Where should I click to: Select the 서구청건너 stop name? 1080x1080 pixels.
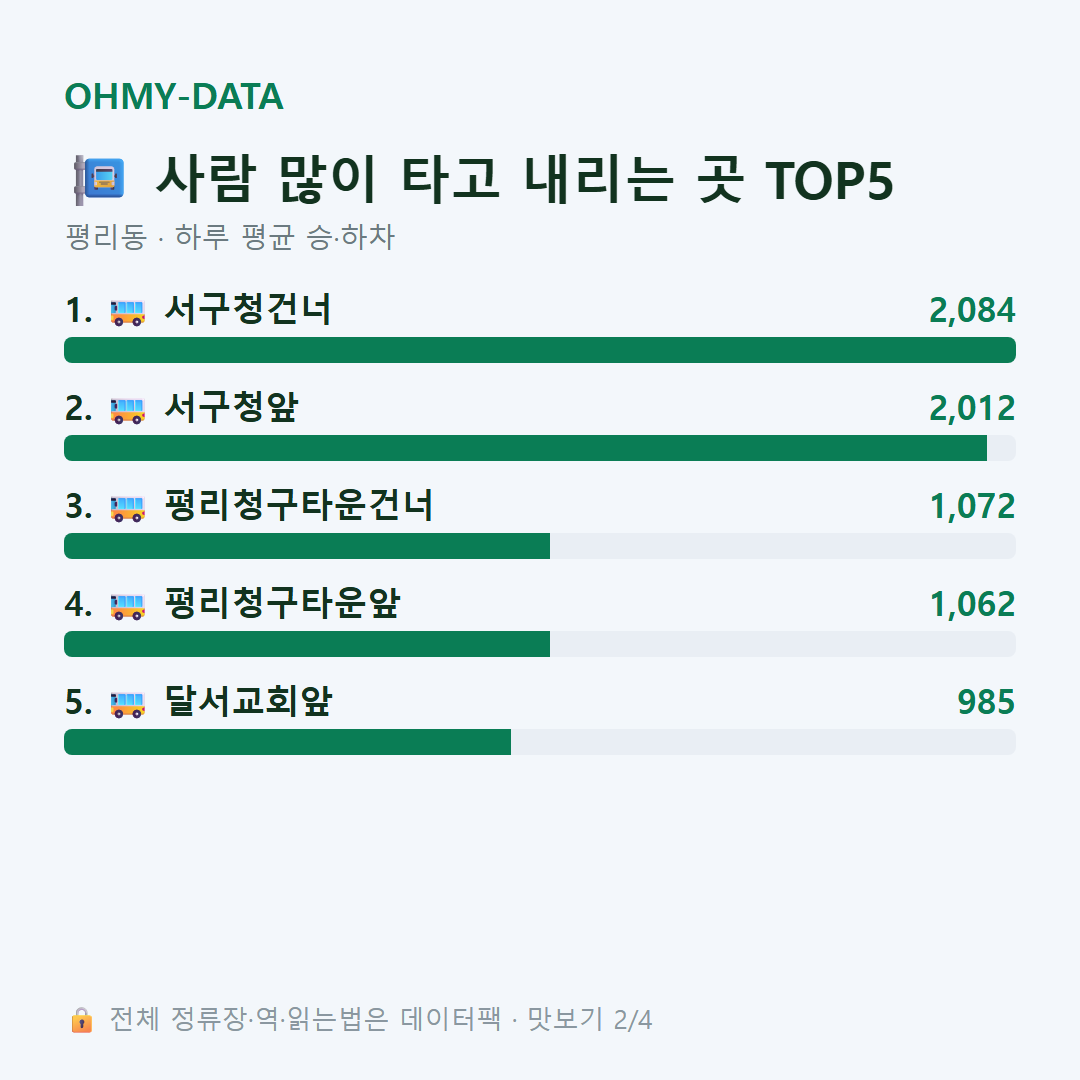[x=248, y=309]
